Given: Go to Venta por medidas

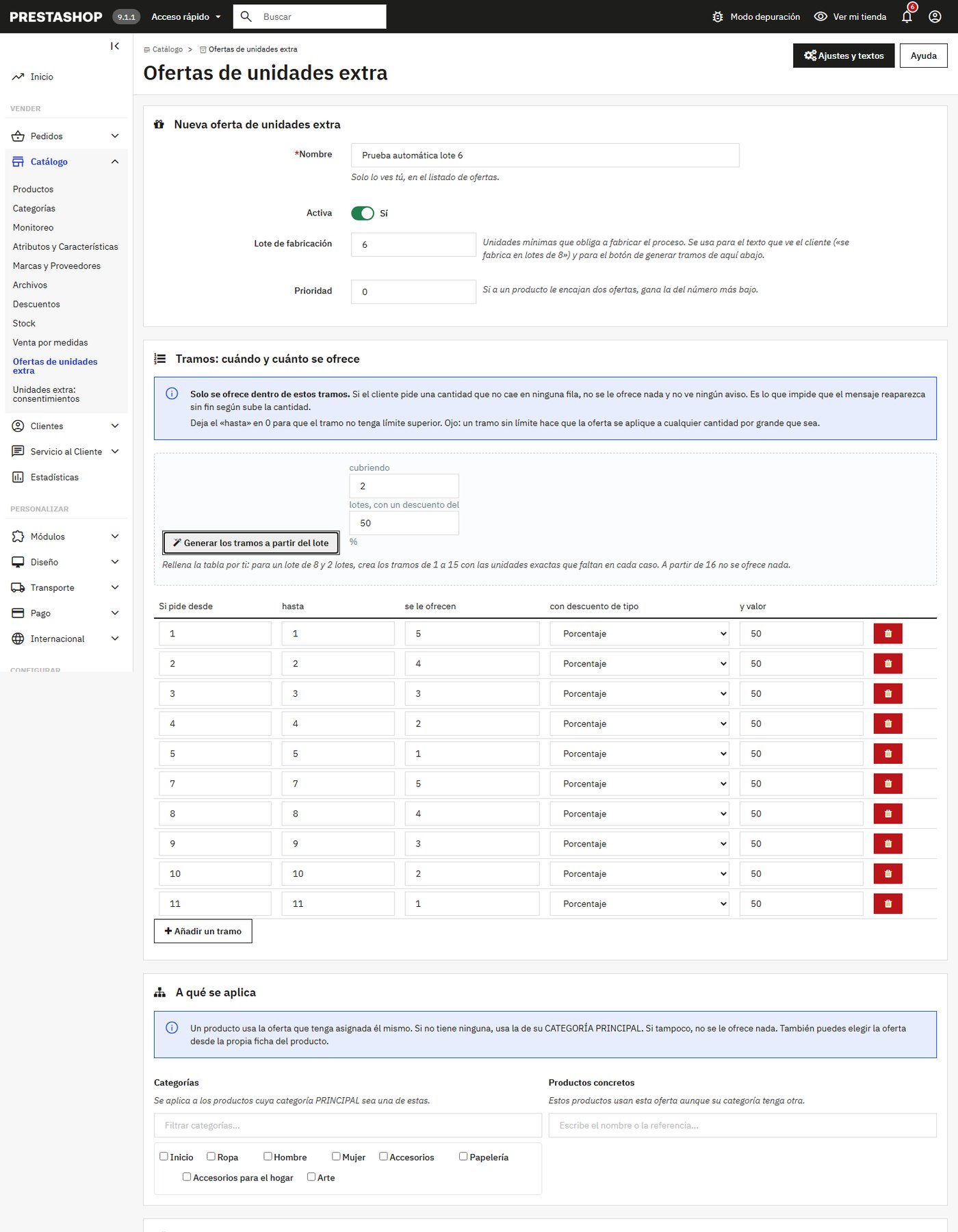Looking at the screenshot, I should click(50, 343).
